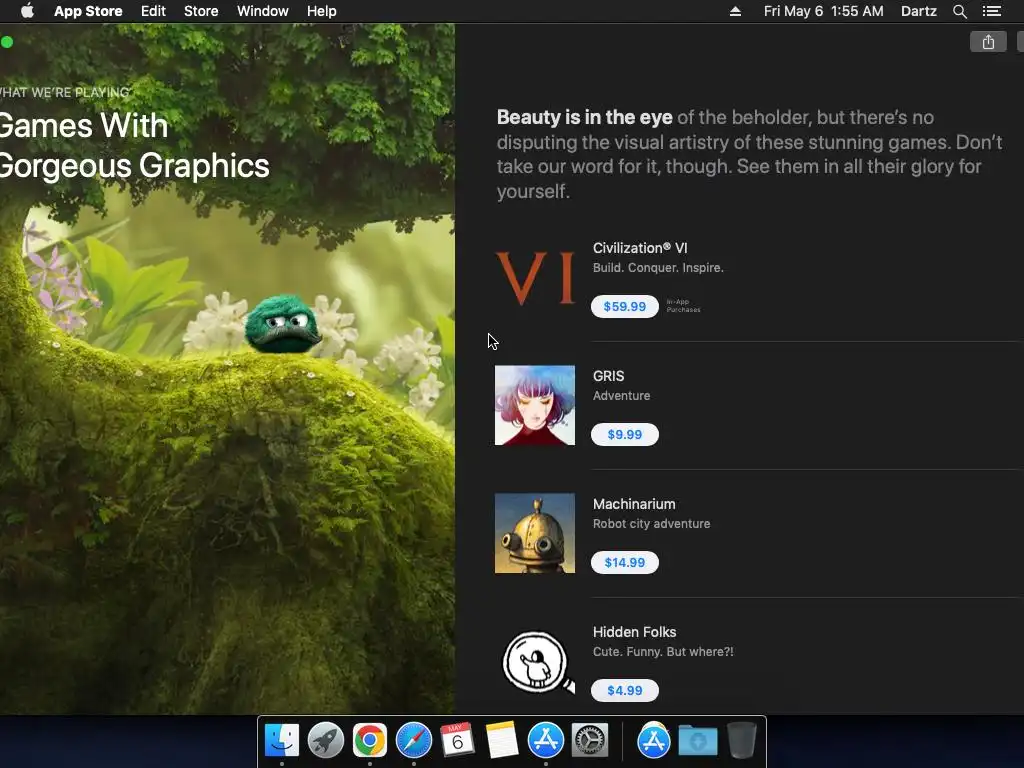Click the Dartz user name in menu bar
Viewport: 1024px width, 768px height.
919,11
